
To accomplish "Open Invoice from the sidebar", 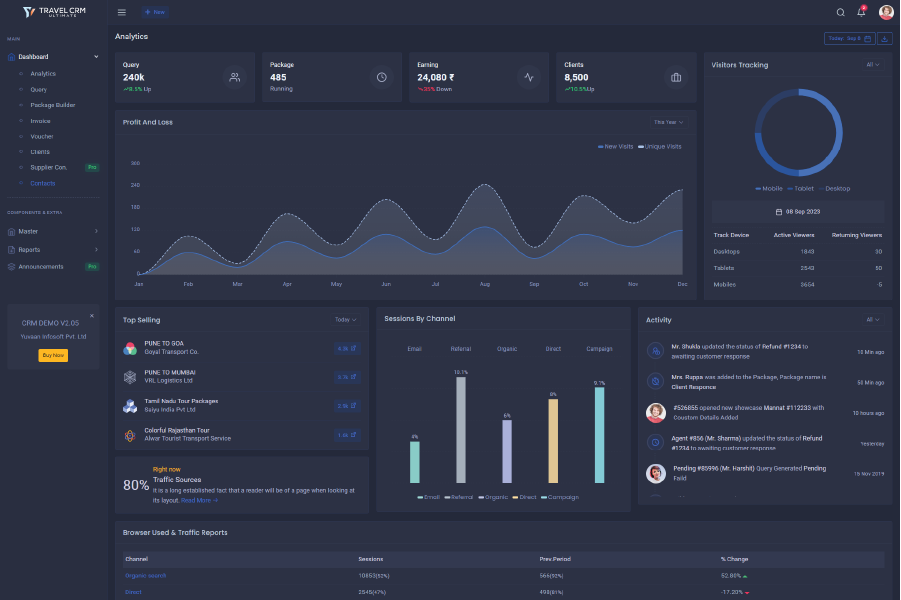I will [x=40, y=121].
